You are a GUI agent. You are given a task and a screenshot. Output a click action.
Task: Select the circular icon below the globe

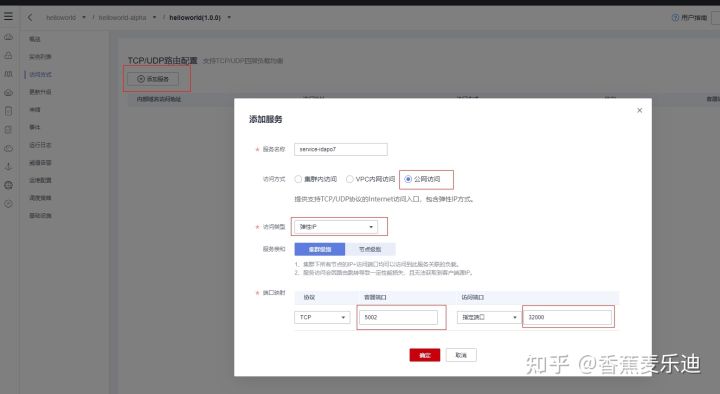pos(8,204)
